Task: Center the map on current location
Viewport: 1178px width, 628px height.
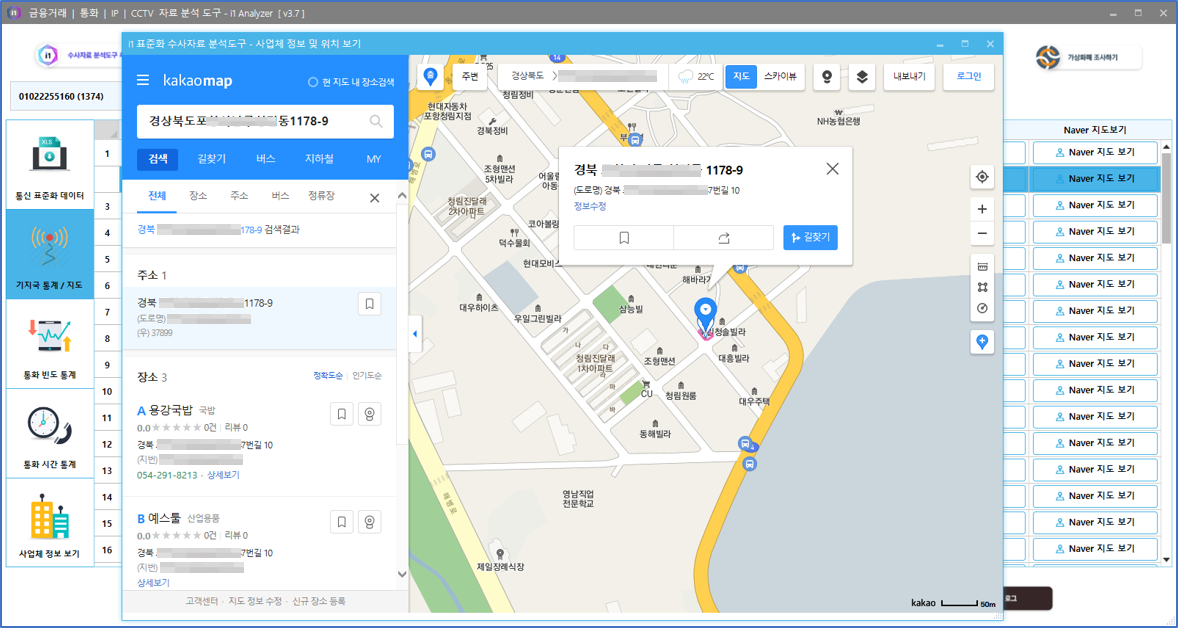Action: [x=982, y=177]
